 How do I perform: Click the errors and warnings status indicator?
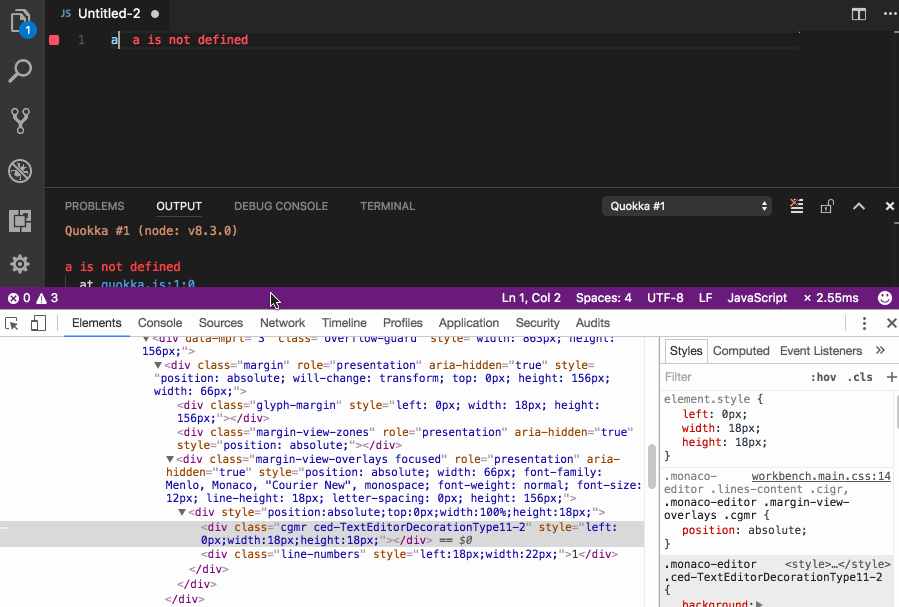26,297
